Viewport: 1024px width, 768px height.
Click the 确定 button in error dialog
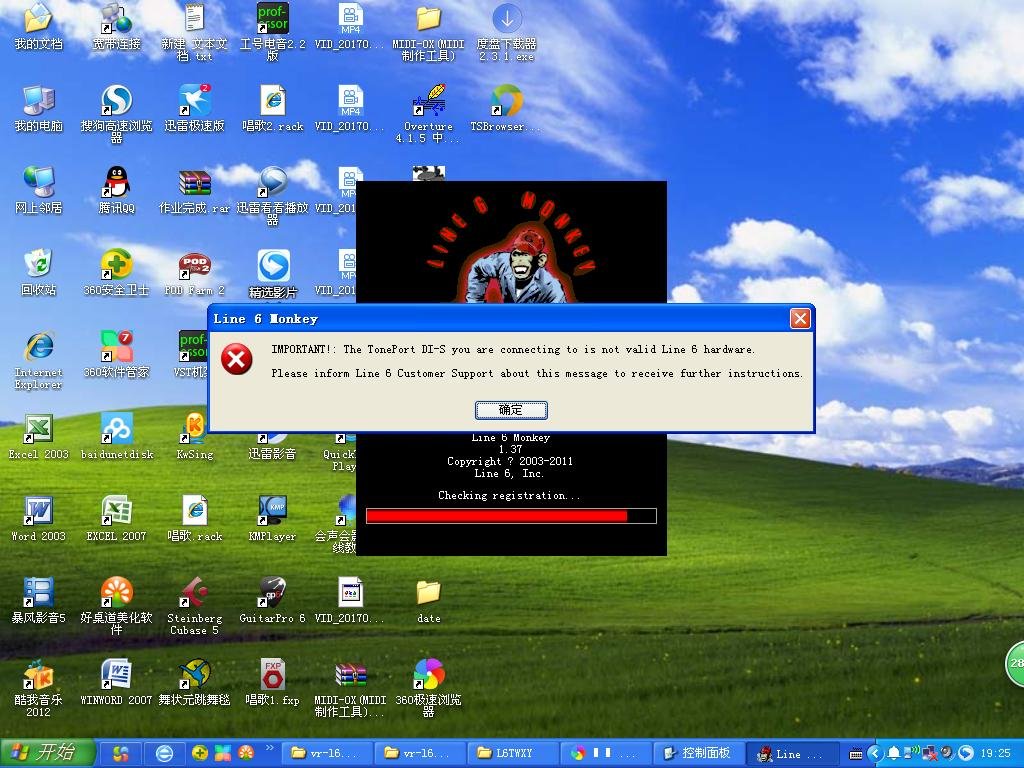click(511, 410)
